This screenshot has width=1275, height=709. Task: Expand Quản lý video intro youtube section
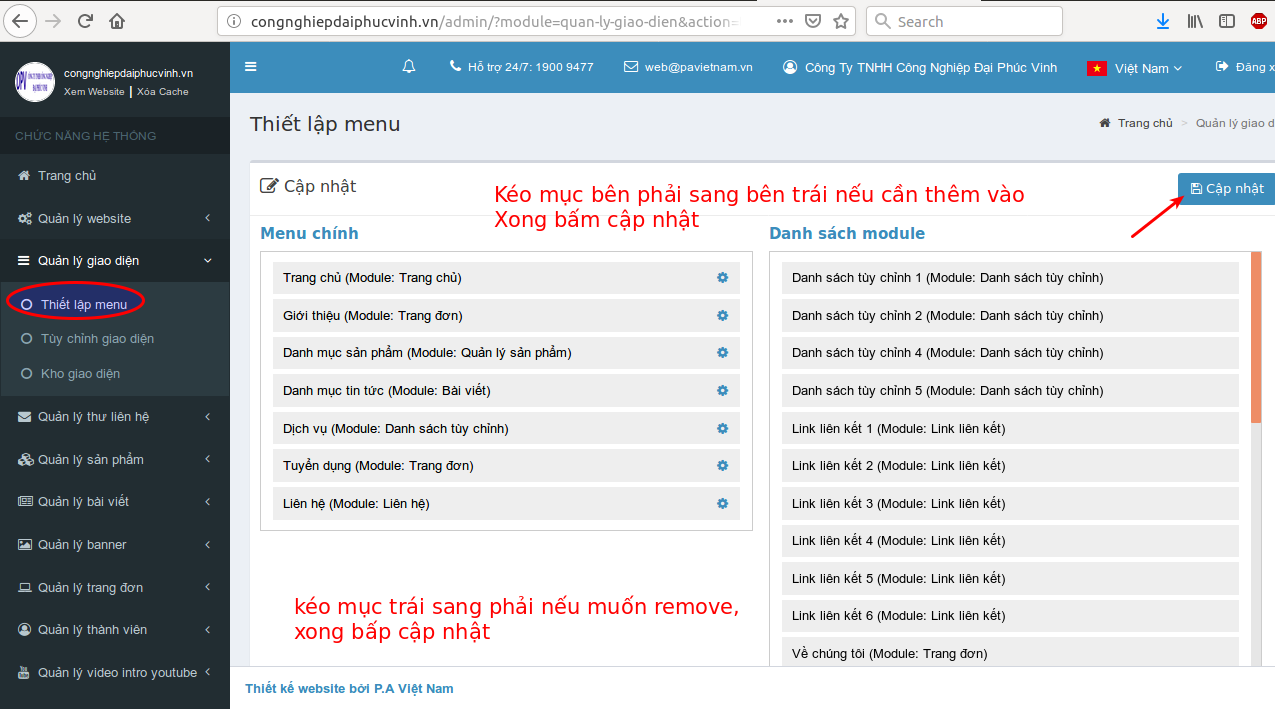115,673
